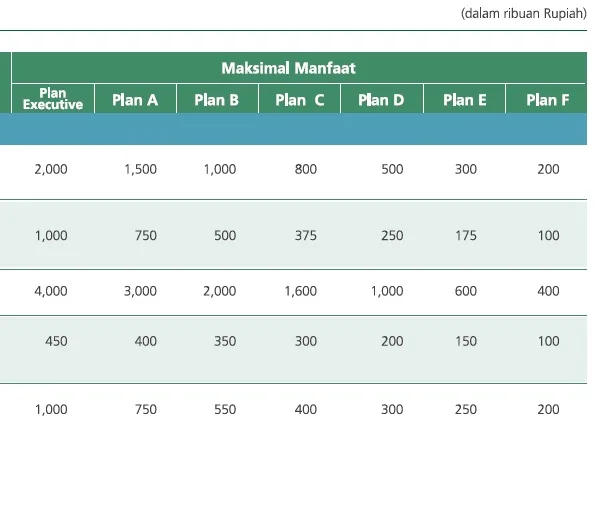Click the 300 value under Plan E

point(466,169)
